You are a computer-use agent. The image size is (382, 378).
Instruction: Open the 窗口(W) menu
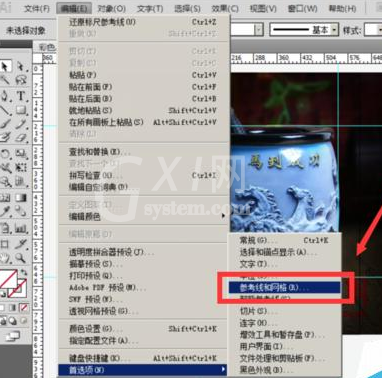tap(303, 8)
